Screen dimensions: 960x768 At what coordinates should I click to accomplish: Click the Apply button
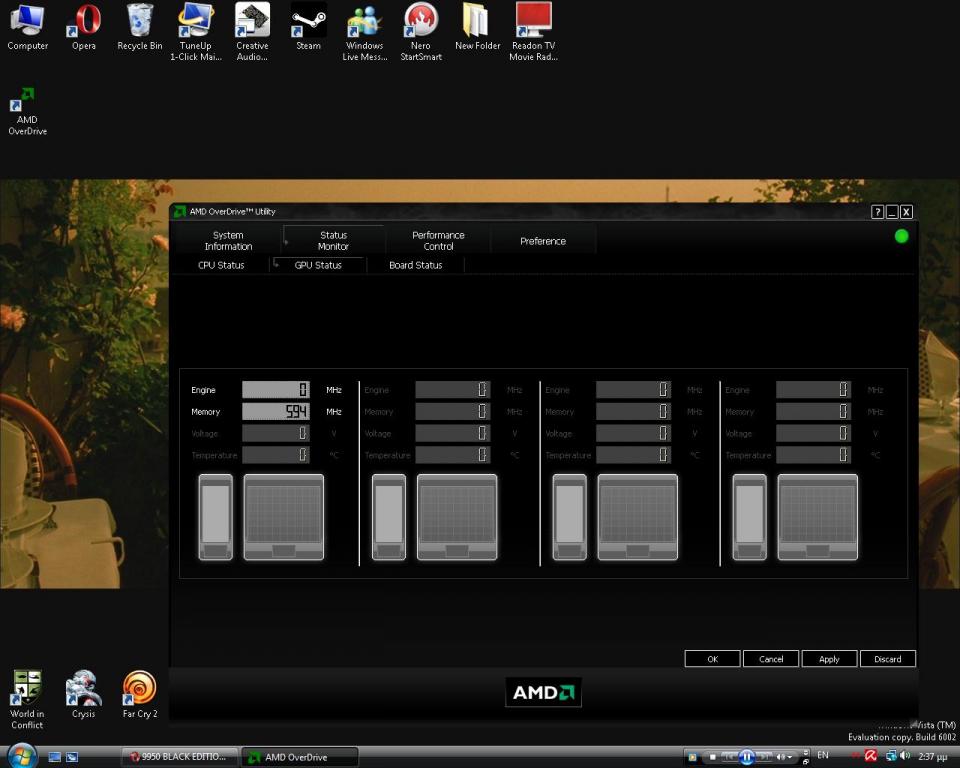(x=829, y=659)
